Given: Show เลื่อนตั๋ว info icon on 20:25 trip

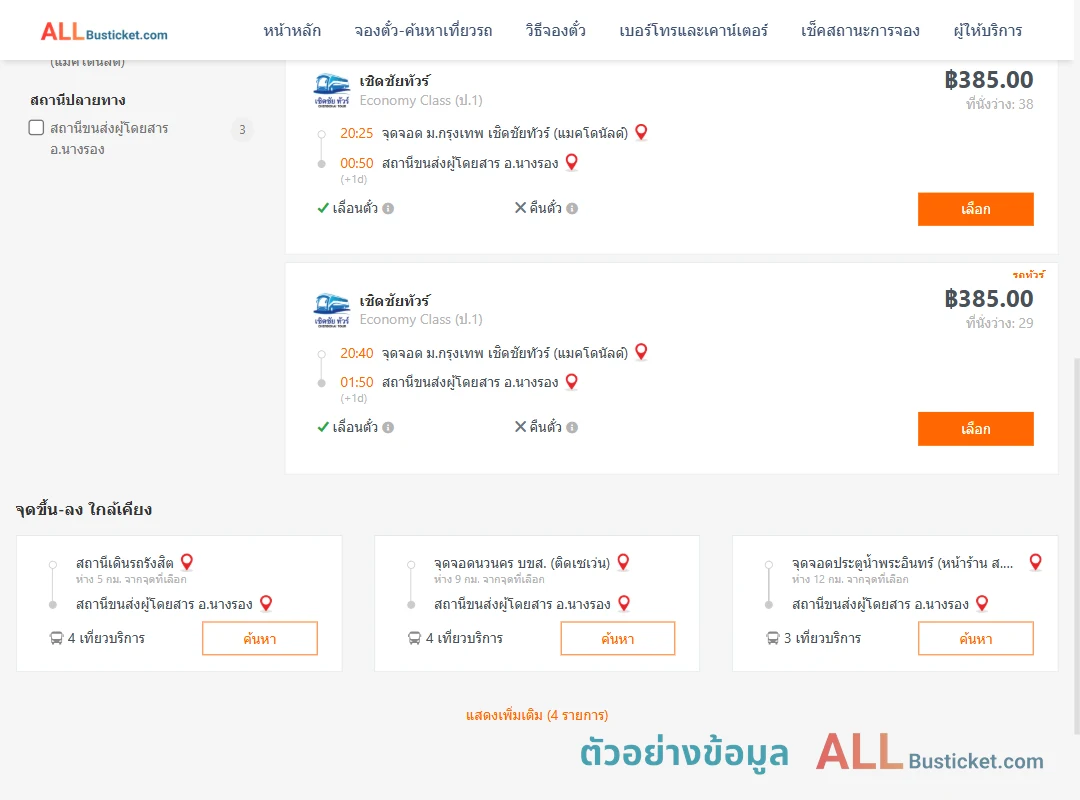Looking at the screenshot, I should [x=388, y=208].
